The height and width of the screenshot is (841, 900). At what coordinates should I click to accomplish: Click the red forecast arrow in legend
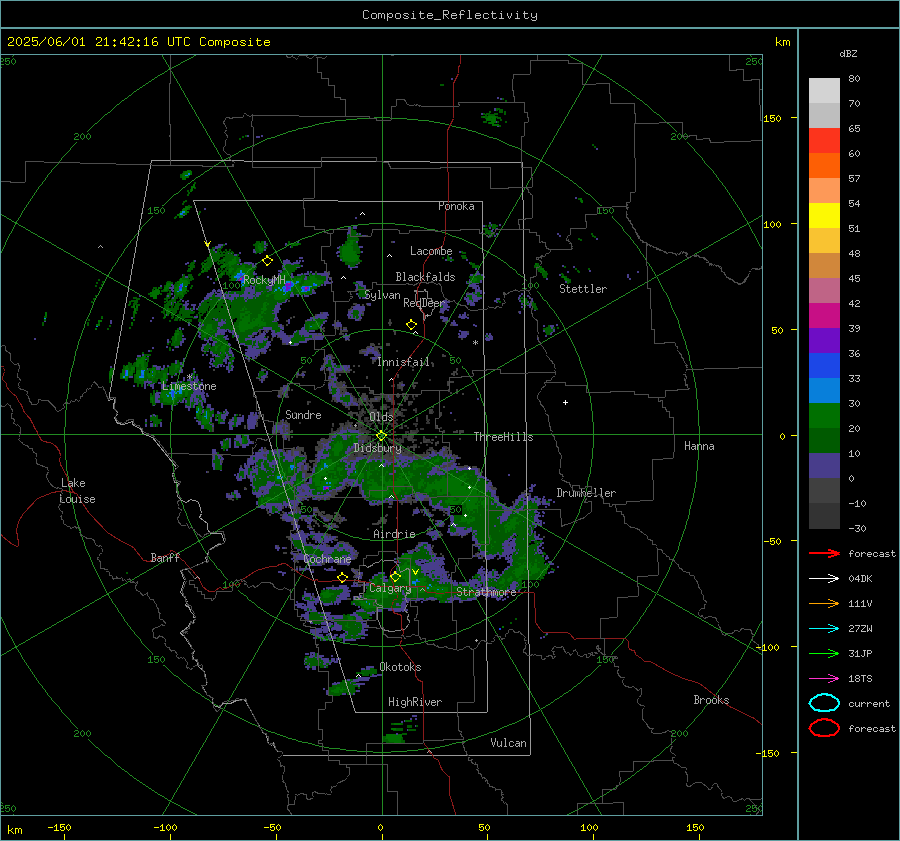point(824,553)
